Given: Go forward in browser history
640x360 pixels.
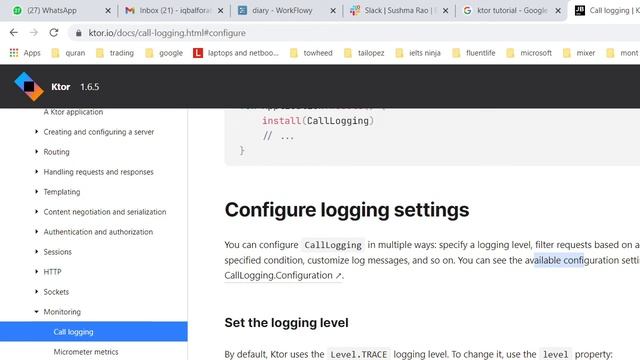Looking at the screenshot, I should (34, 33).
